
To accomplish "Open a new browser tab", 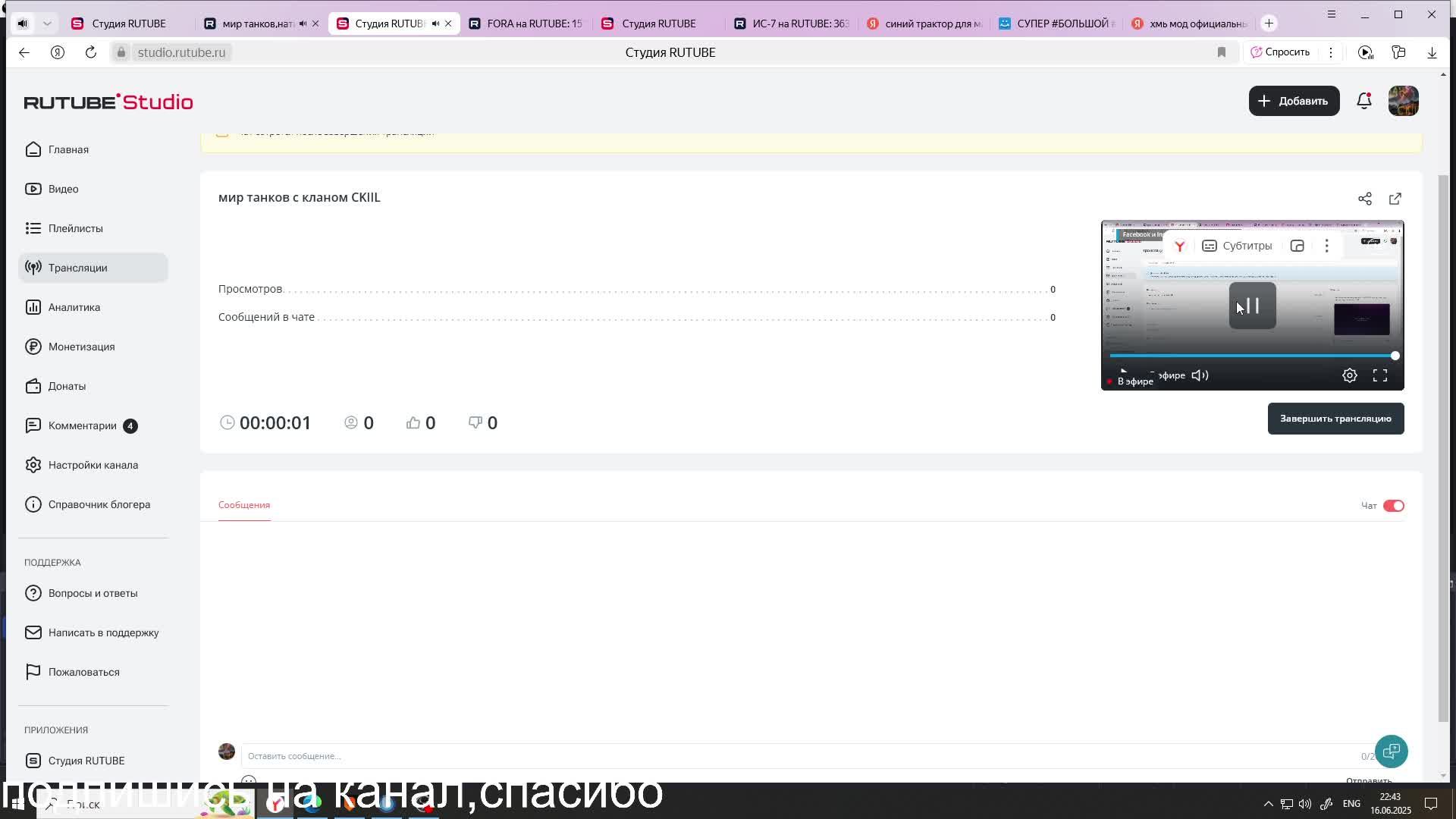I will [1269, 24].
